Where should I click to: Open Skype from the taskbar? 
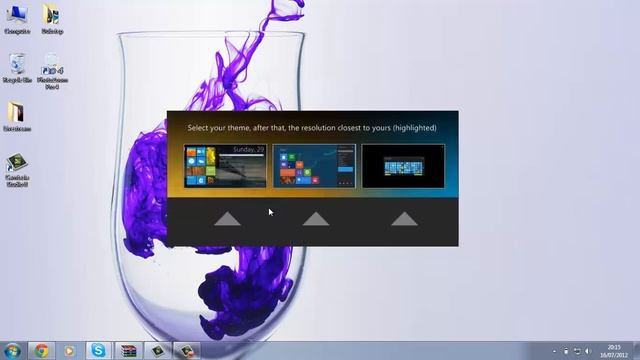tap(98, 351)
